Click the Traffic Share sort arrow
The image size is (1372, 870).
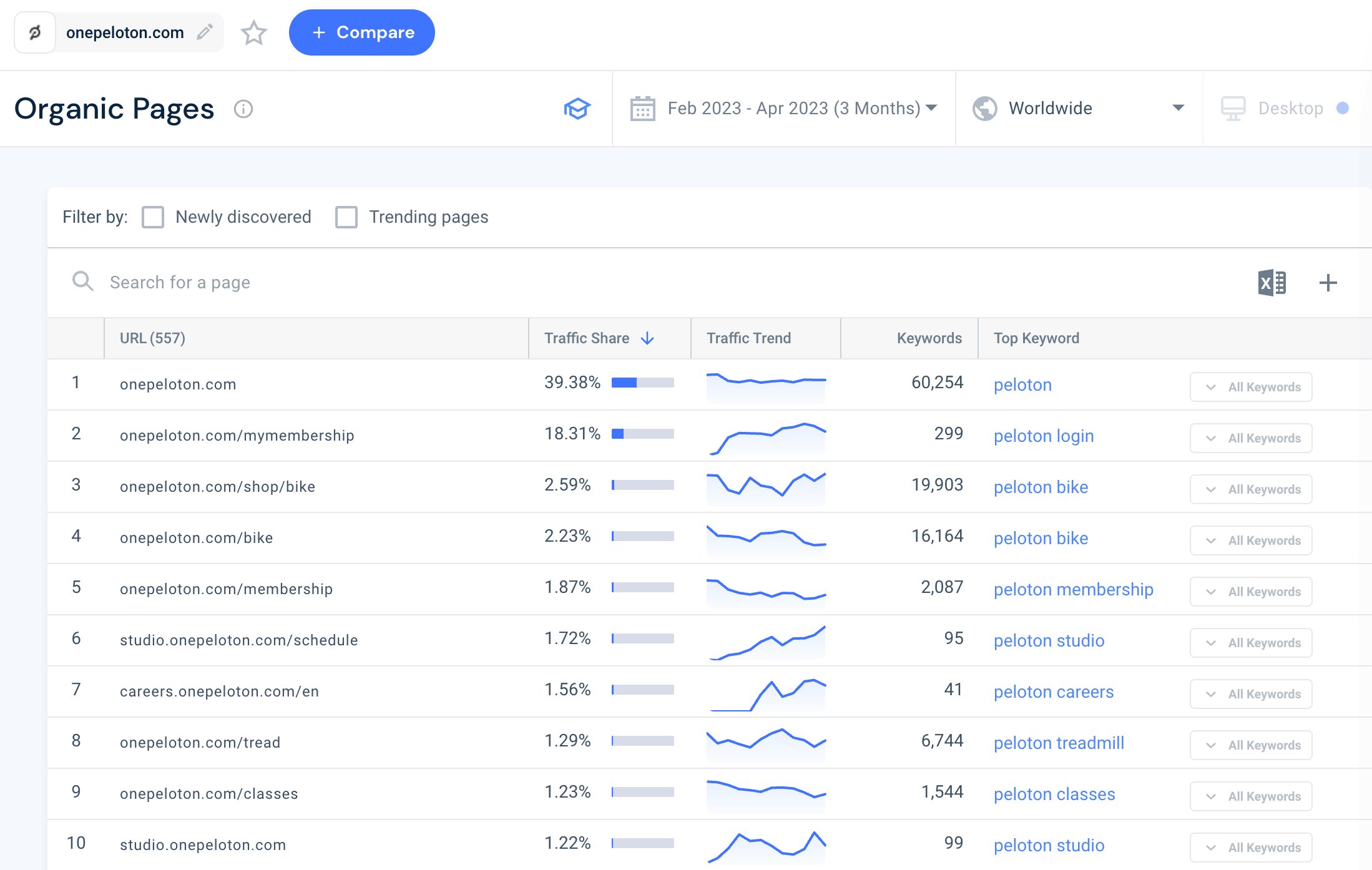(647, 338)
